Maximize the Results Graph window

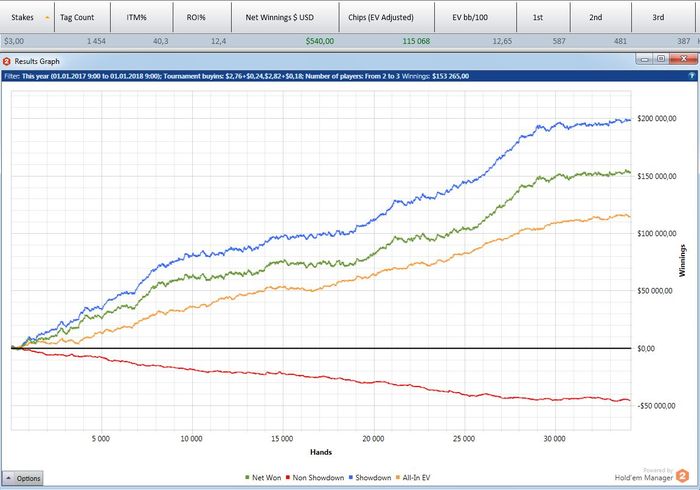point(661,59)
